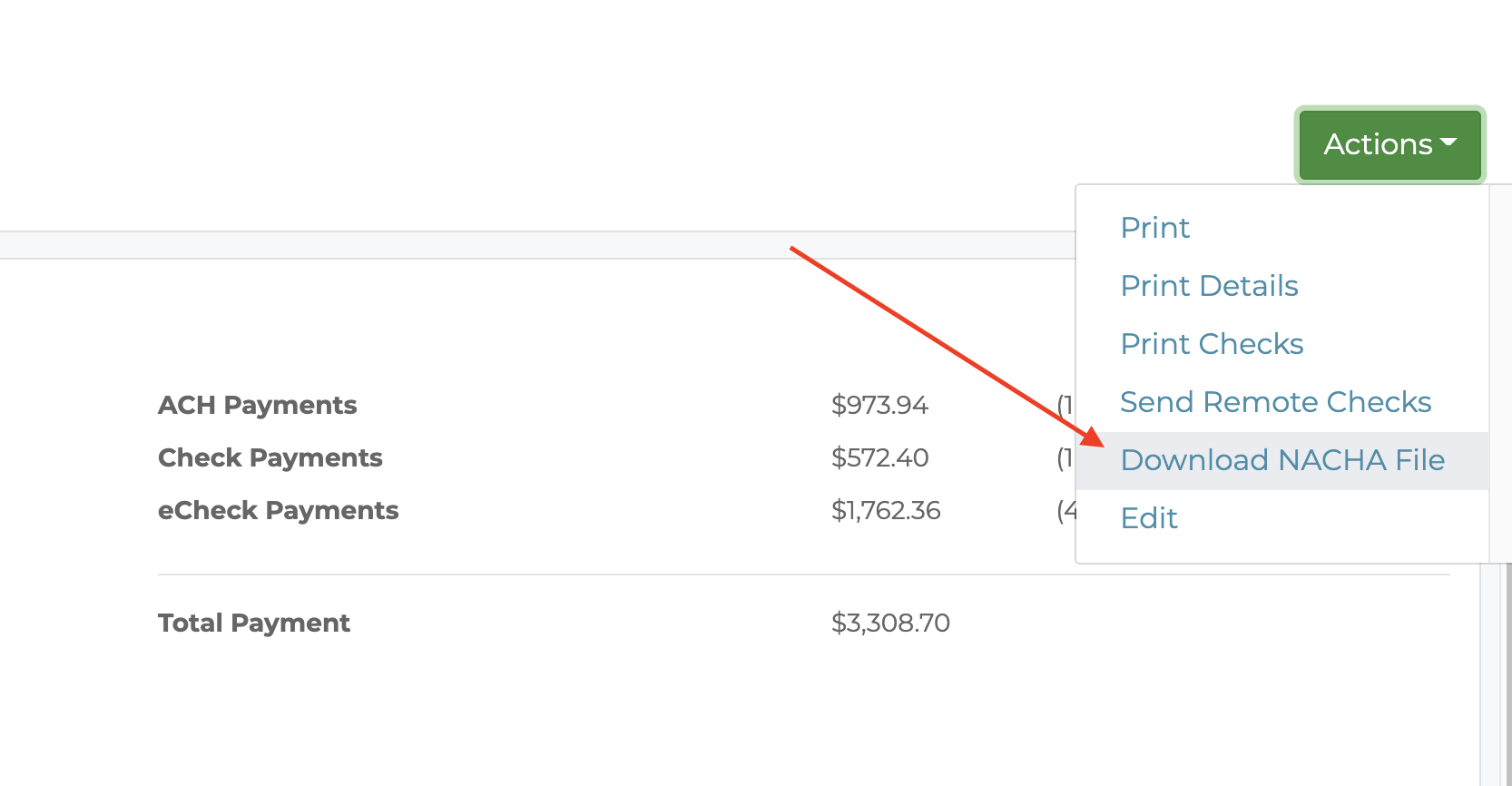1512x786 pixels.
Task: Click the count beside the eCheck amount
Action: [x=1065, y=510]
